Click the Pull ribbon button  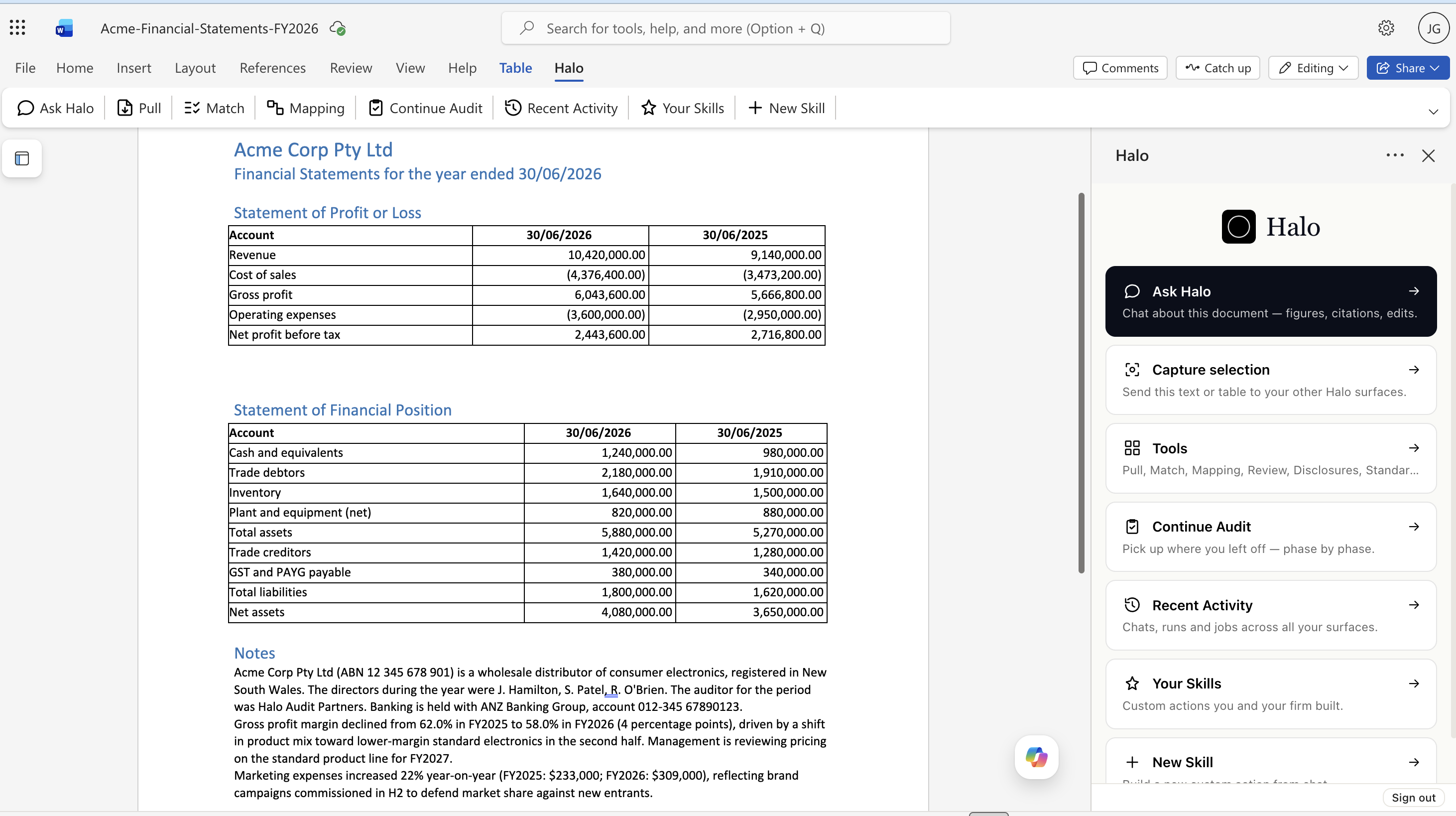[139, 108]
